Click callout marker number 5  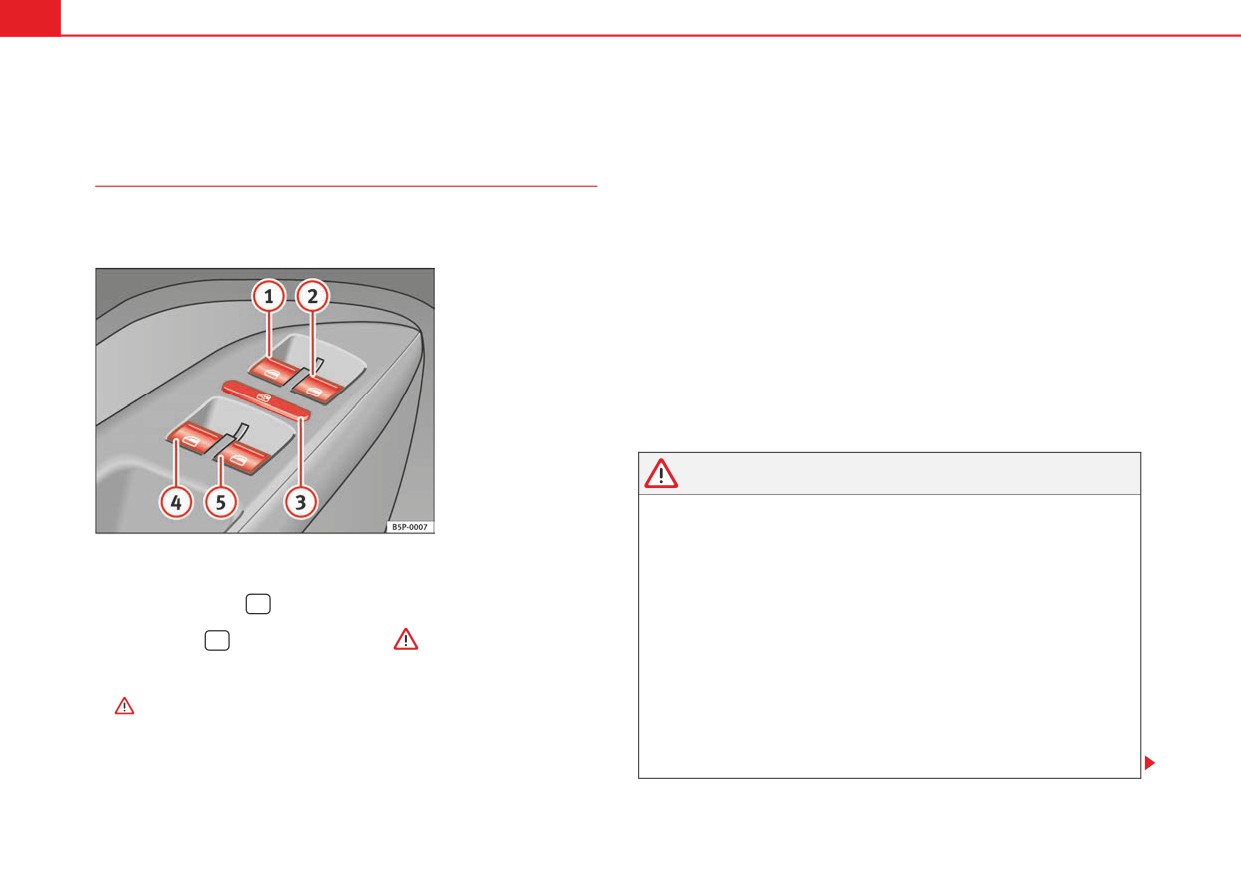point(220,503)
